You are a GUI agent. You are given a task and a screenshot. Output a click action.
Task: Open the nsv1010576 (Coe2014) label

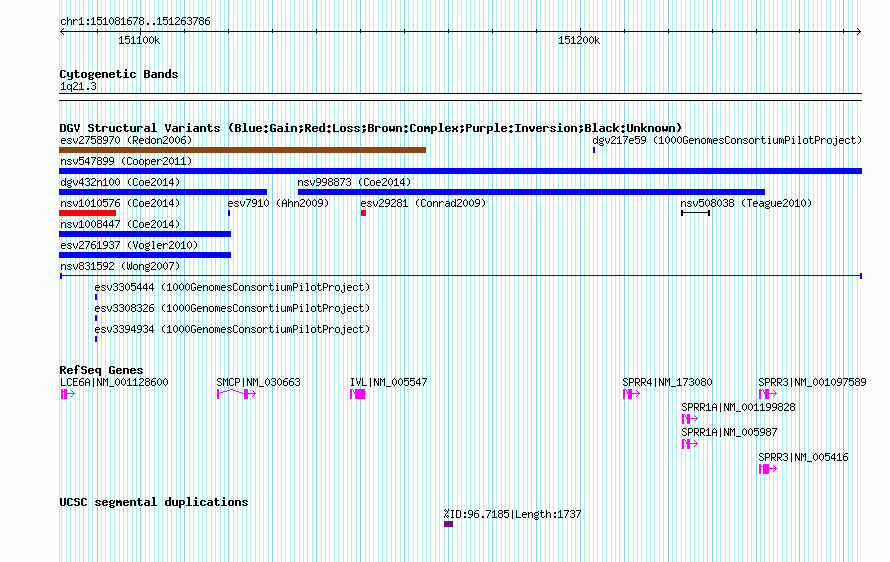pos(120,203)
